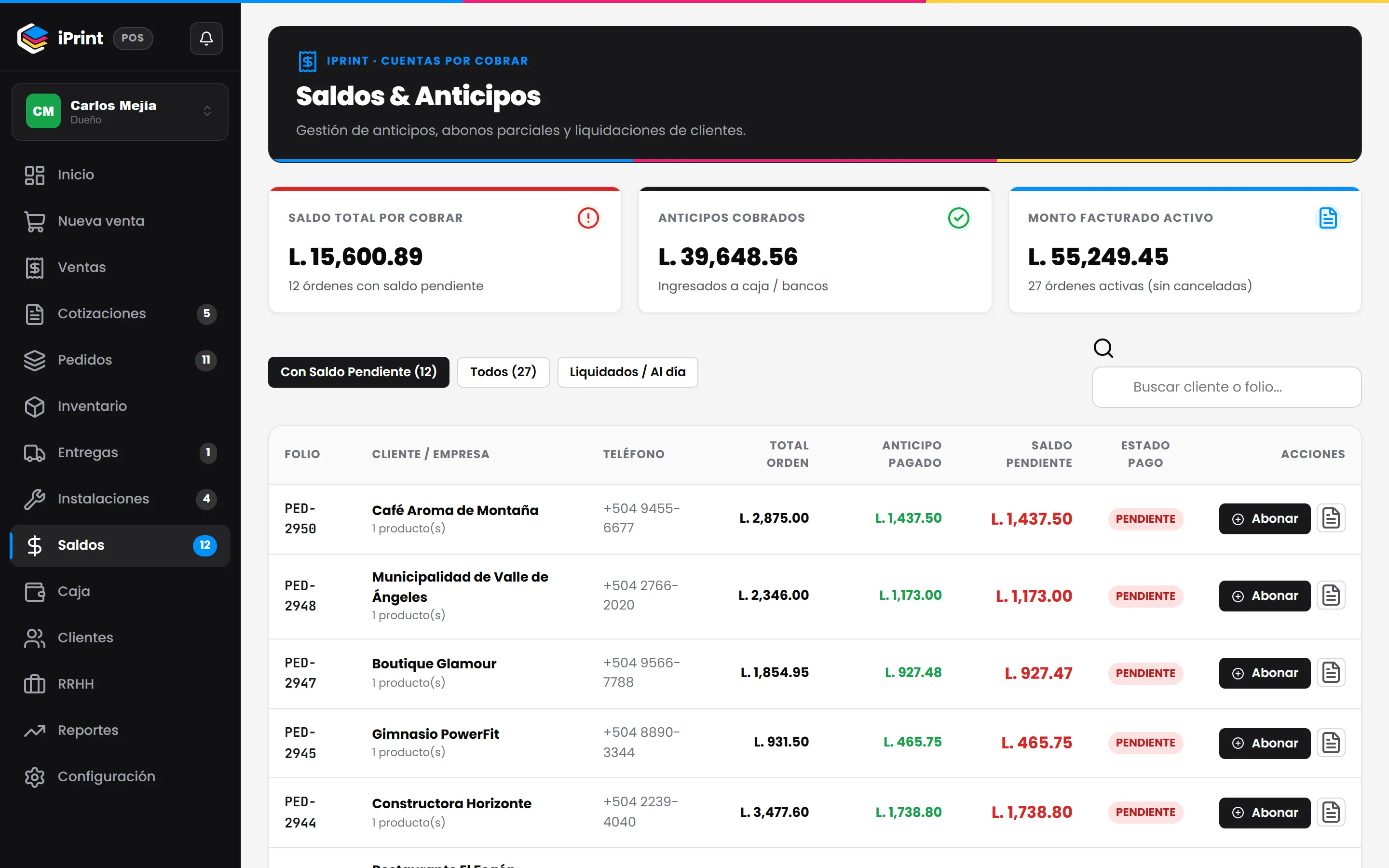The width and height of the screenshot is (1389, 868).
Task: Click the Saldos dollar icon
Action: point(34,545)
